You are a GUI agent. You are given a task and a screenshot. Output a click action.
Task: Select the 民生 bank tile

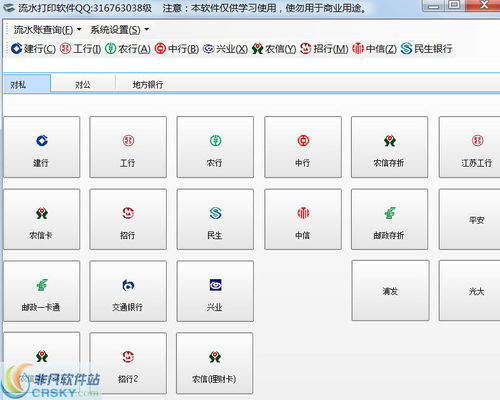215,219
